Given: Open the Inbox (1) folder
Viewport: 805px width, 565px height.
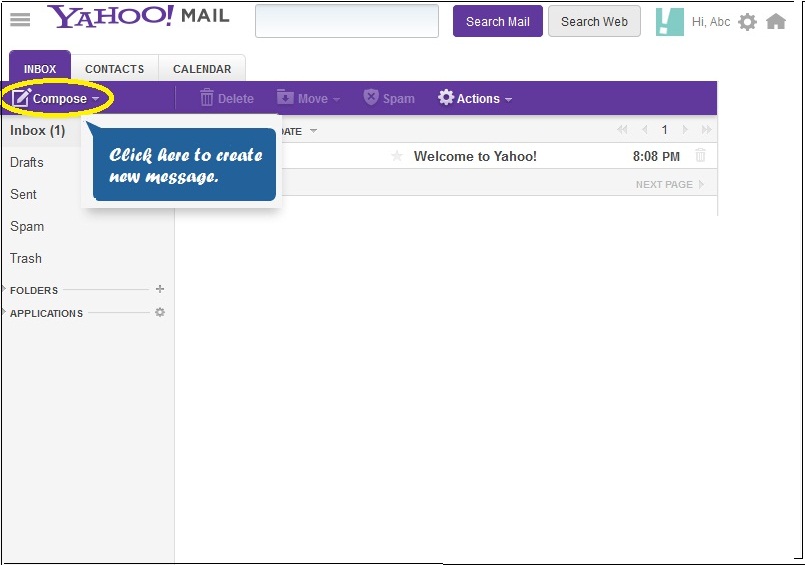Looking at the screenshot, I should pos(37,130).
